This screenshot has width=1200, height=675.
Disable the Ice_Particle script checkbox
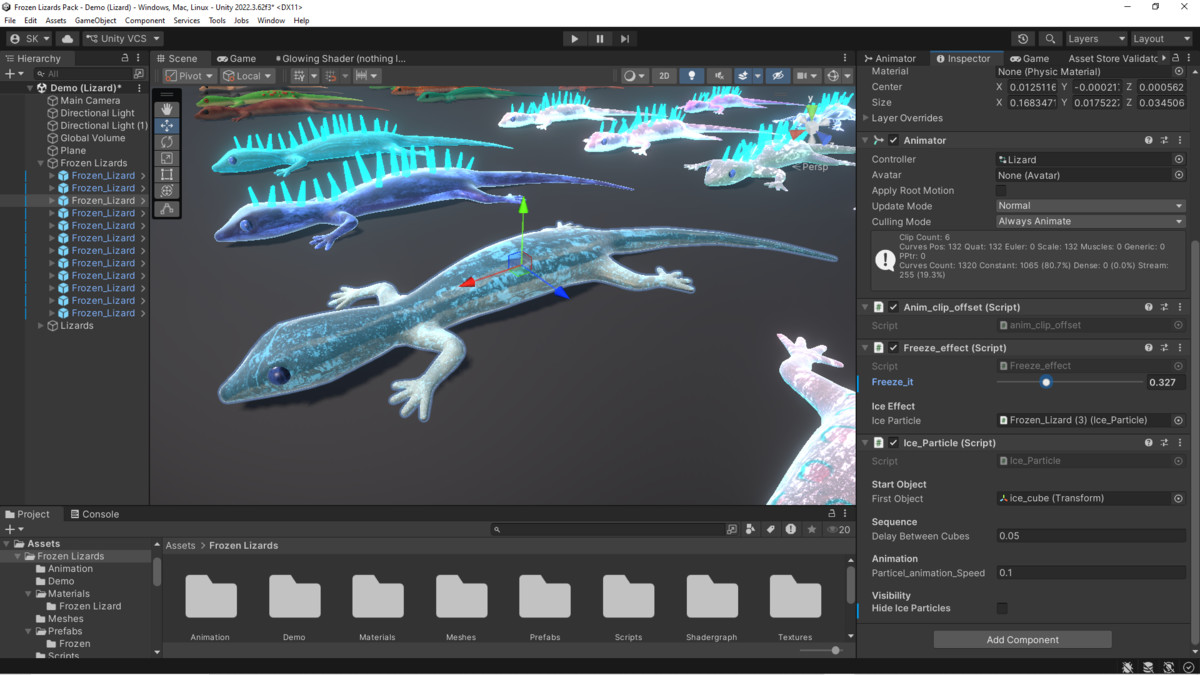click(893, 443)
